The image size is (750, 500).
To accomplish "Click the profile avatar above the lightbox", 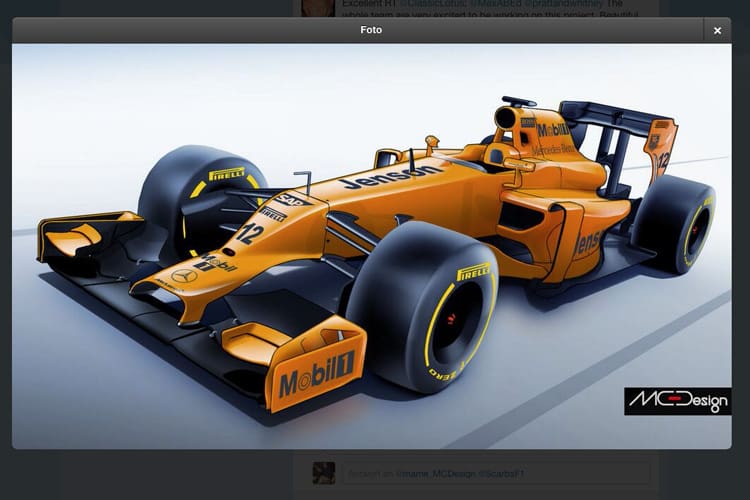I will pyautogui.click(x=318, y=7).
